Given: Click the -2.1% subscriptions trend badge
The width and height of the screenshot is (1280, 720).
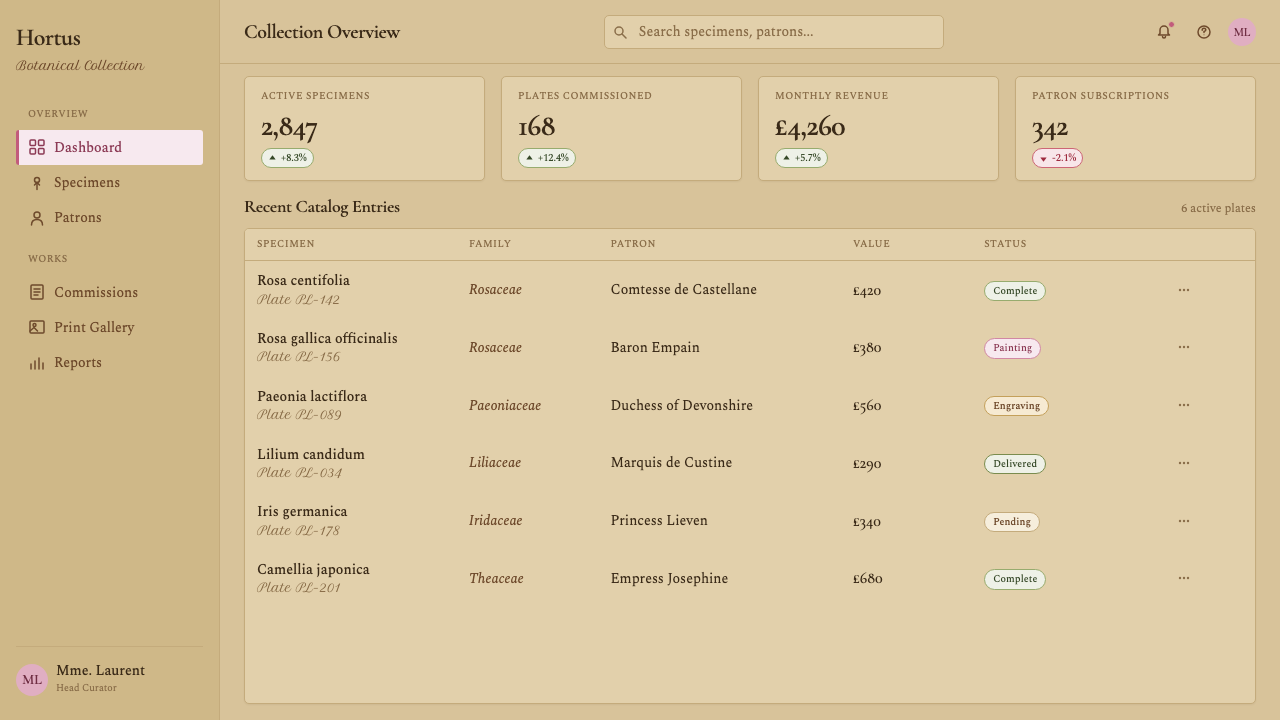Looking at the screenshot, I should 1057,158.
